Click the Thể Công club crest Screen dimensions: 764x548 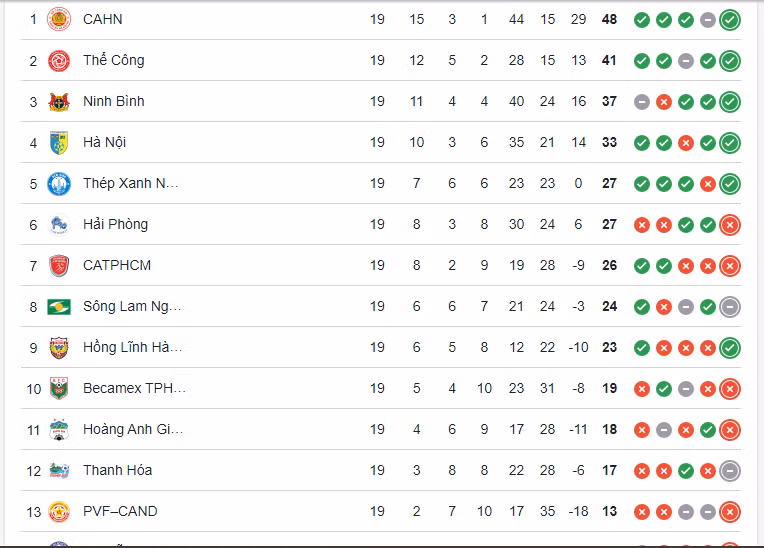pos(59,61)
